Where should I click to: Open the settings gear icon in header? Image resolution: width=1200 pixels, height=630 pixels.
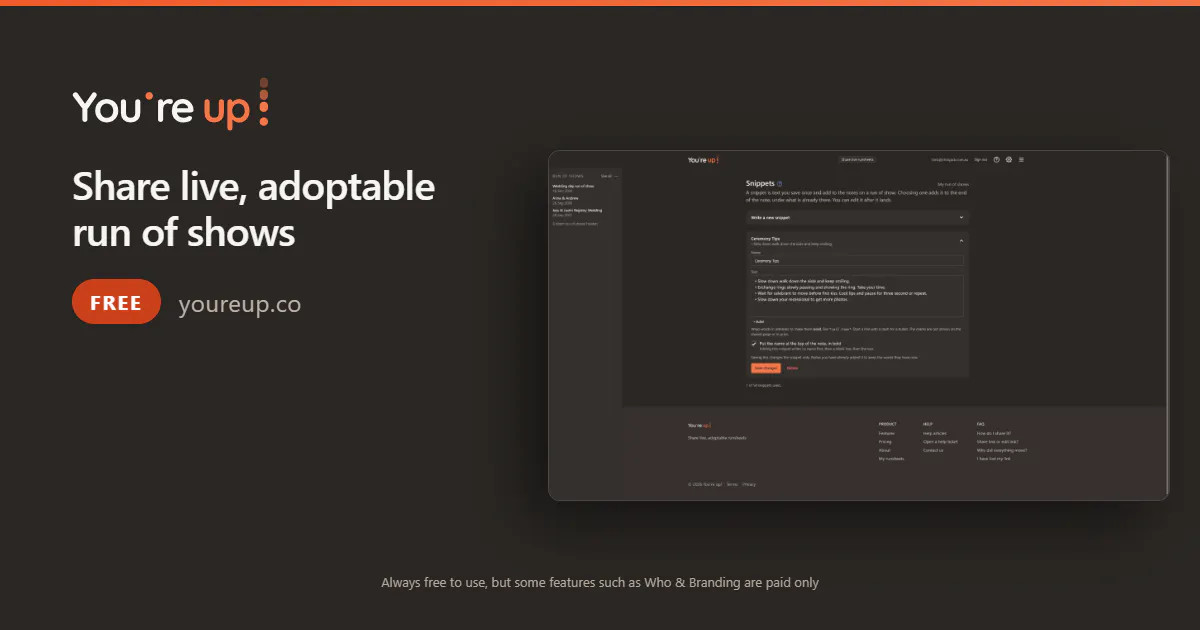tap(1009, 160)
